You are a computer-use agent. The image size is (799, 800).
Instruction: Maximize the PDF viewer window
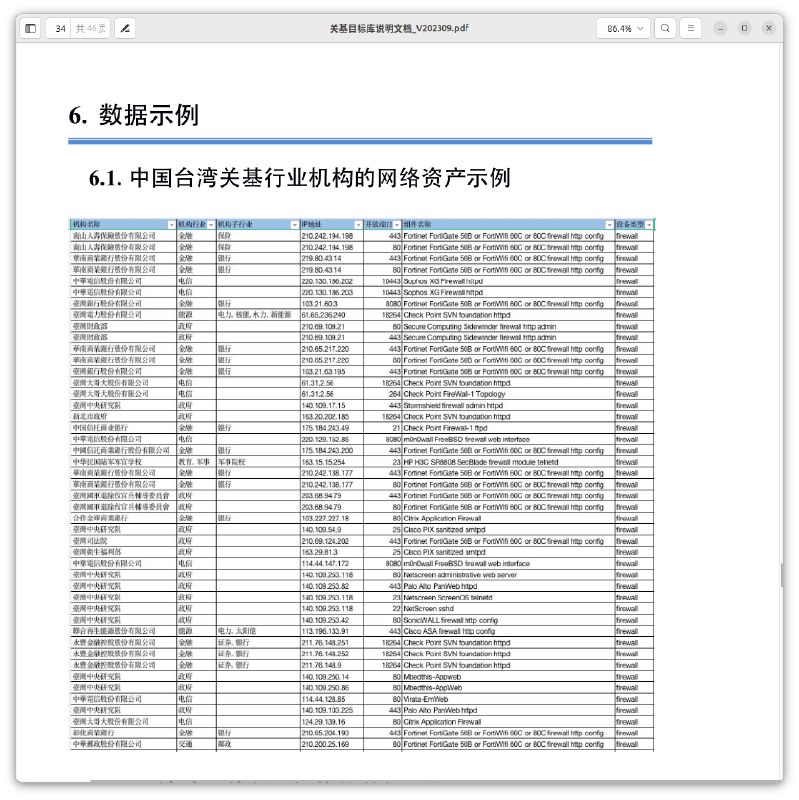pyautogui.click(x=744, y=28)
